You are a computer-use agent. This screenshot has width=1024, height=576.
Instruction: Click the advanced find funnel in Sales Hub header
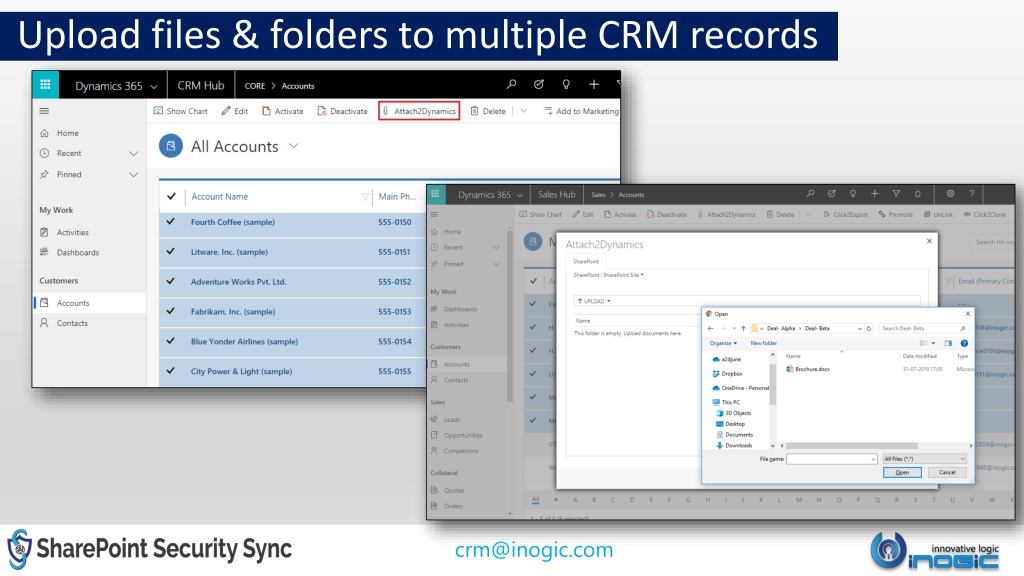896,194
